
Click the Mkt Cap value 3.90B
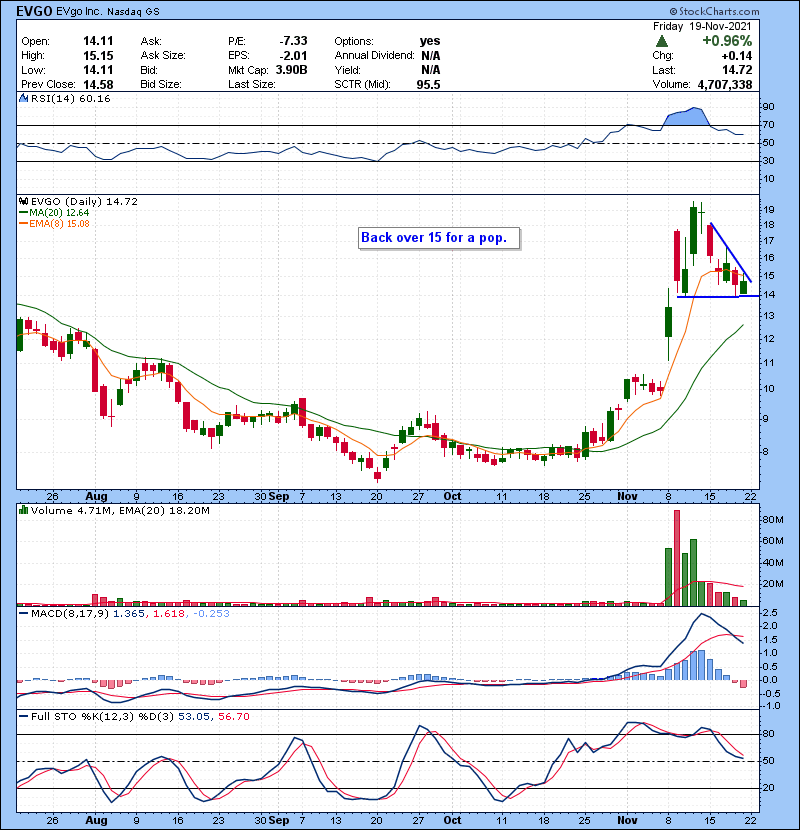pos(291,70)
